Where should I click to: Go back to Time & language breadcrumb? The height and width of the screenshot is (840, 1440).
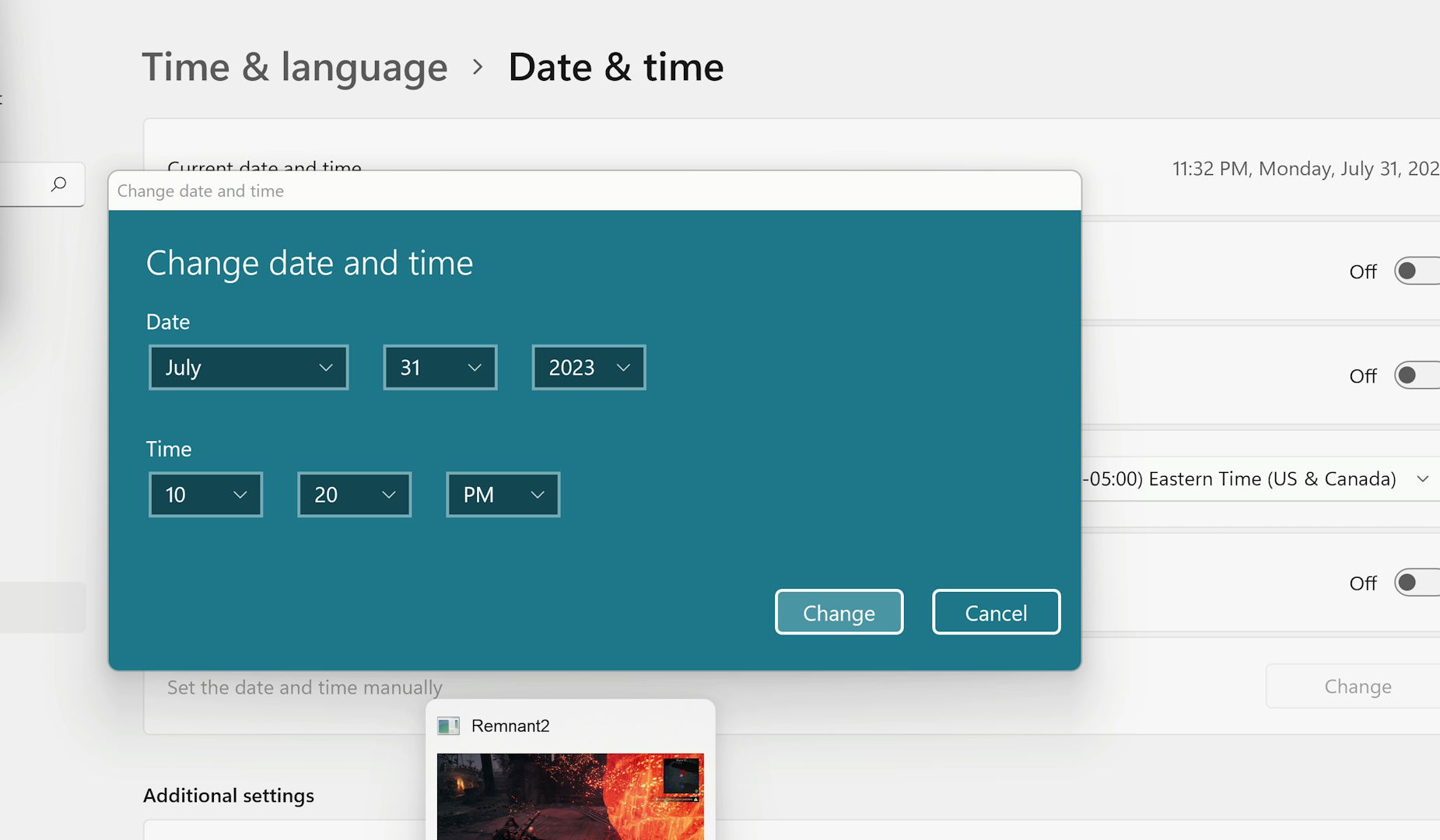pos(295,68)
